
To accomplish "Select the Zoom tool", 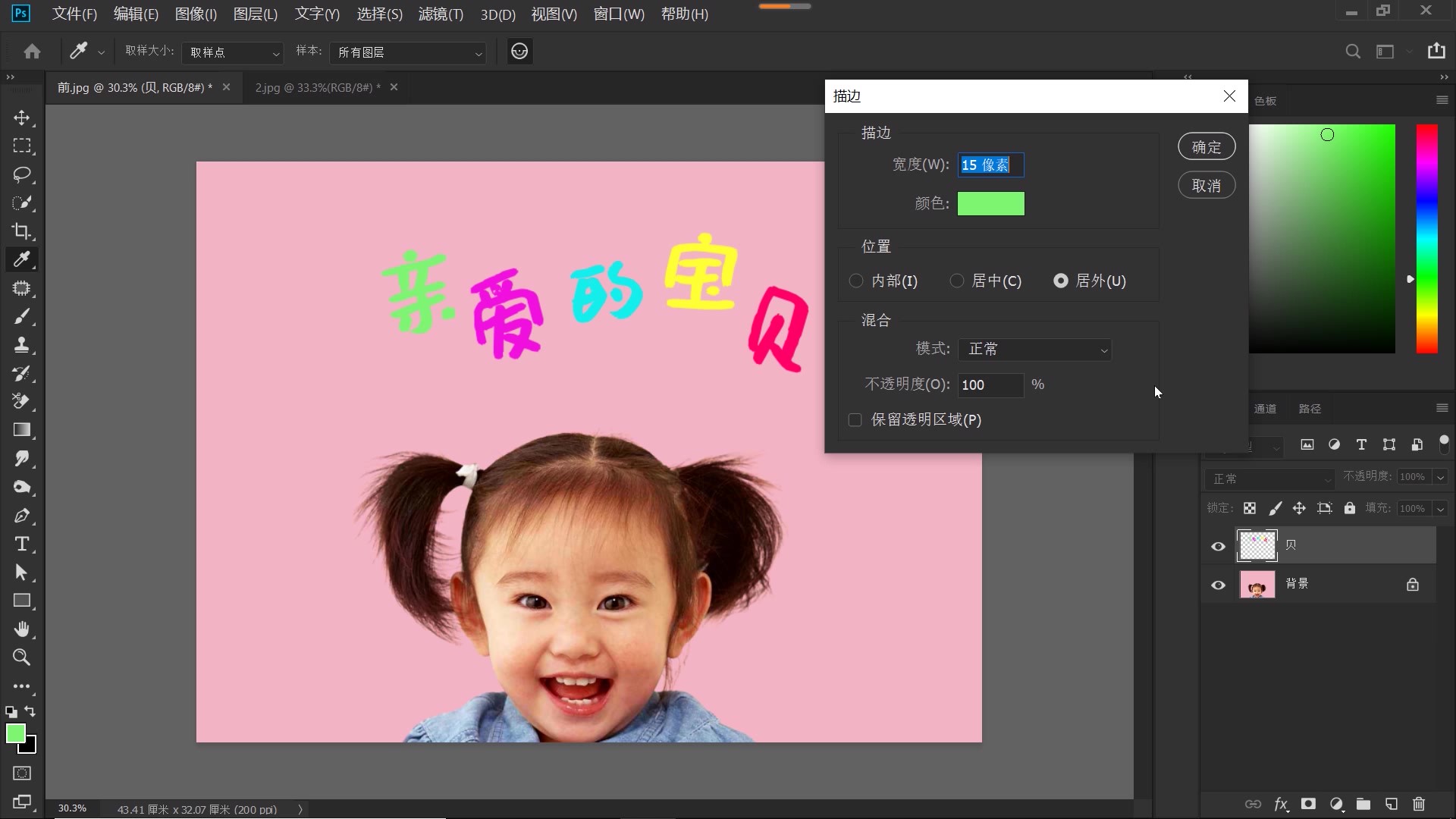I will [22, 657].
